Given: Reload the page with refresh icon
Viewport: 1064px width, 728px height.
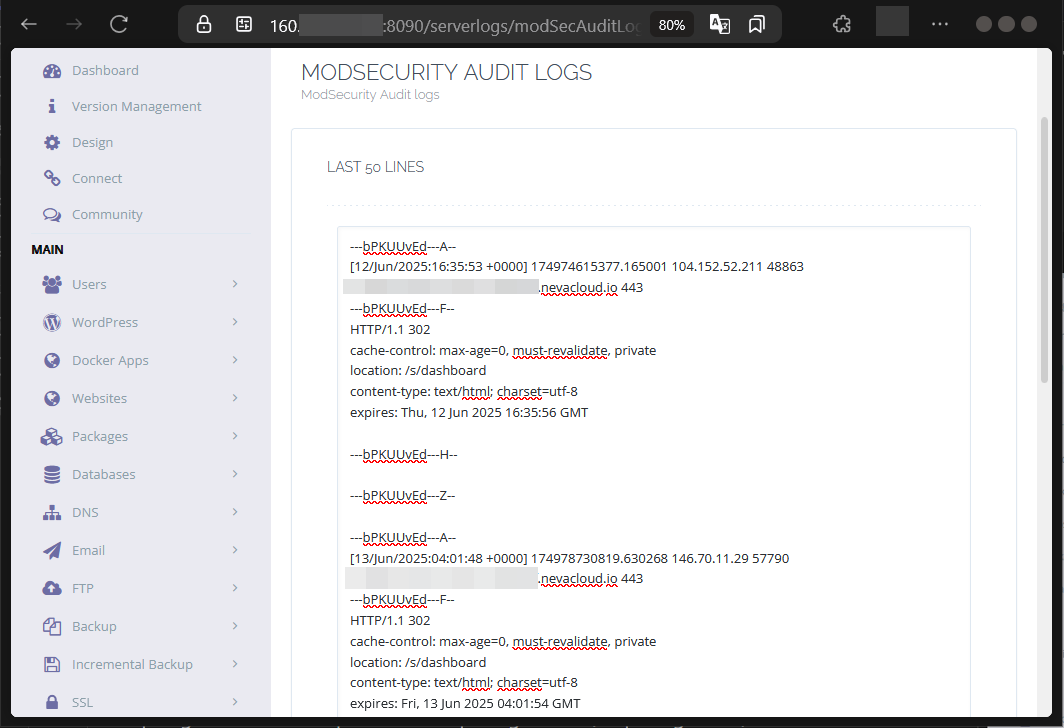Looking at the screenshot, I should click(x=119, y=24).
